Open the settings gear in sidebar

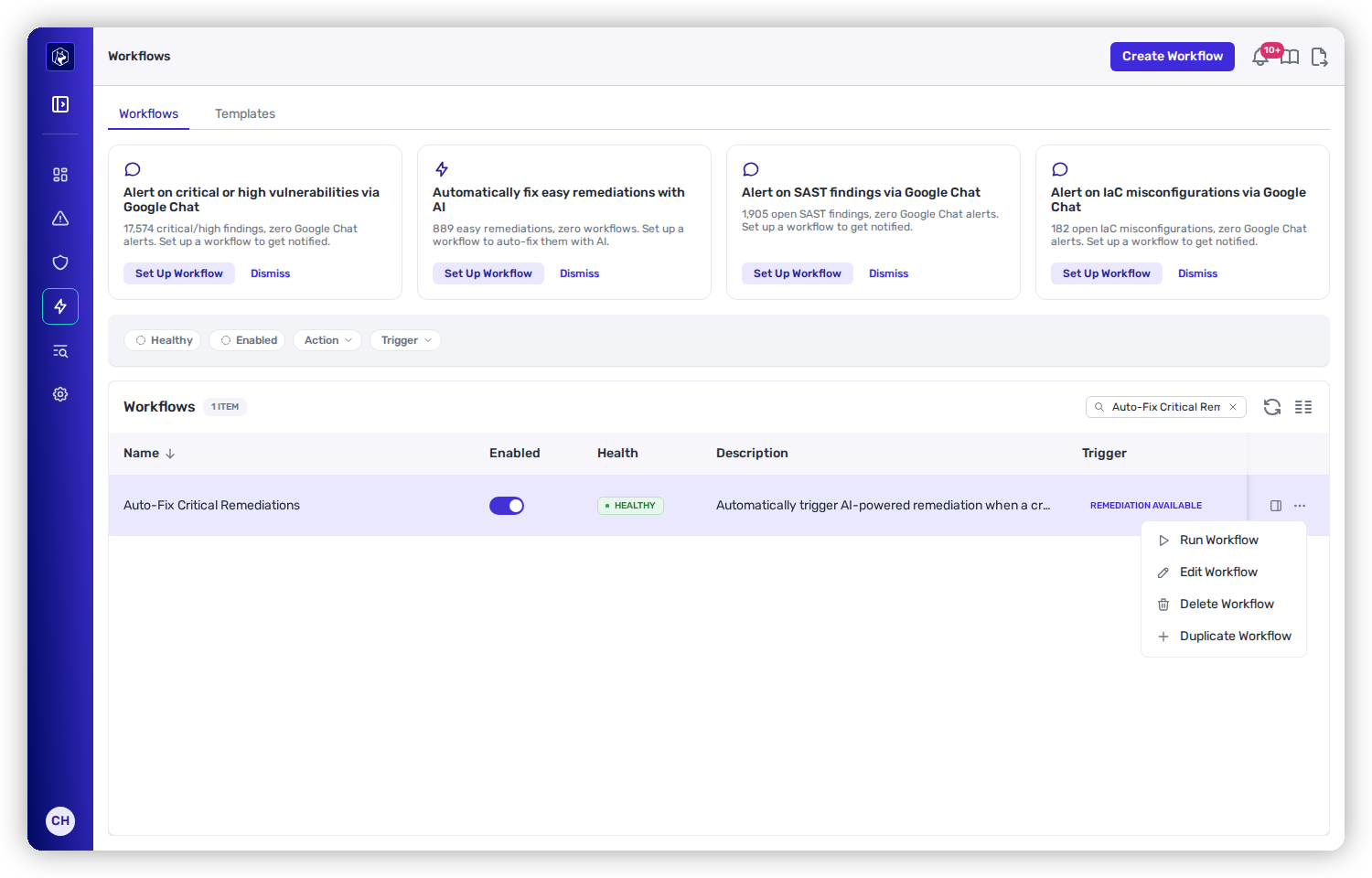pos(60,394)
